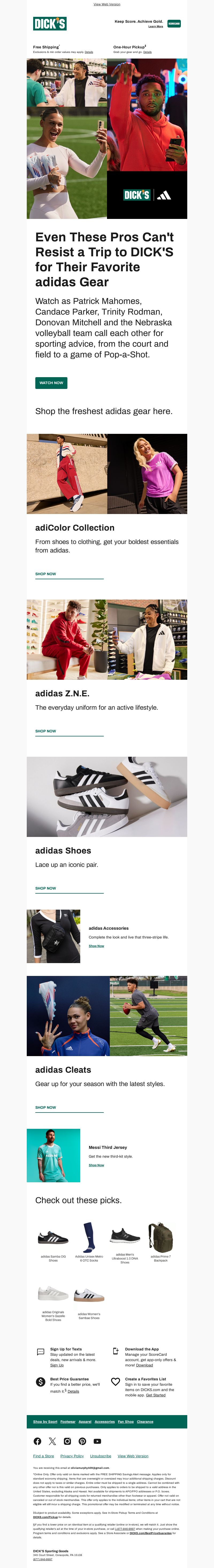Select Footwear in the green footer menu
This screenshot has height=1568, width=214.
(x=68, y=1421)
